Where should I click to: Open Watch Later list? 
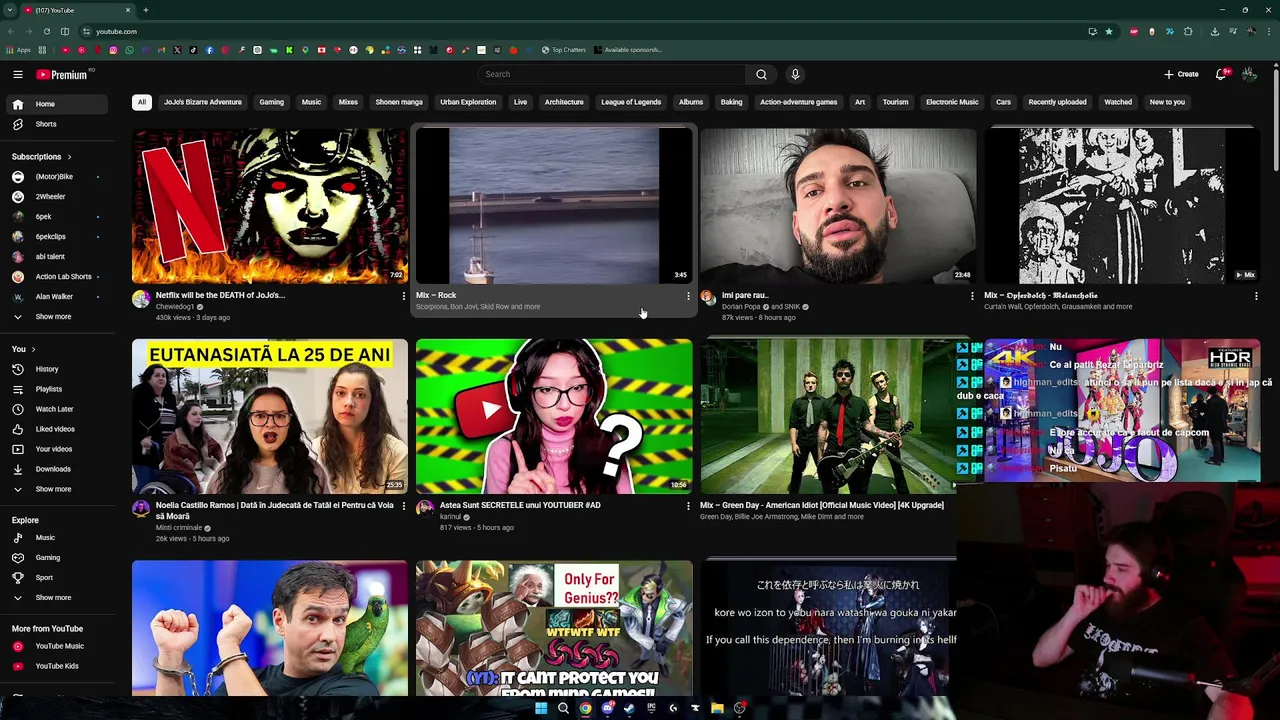click(56, 409)
